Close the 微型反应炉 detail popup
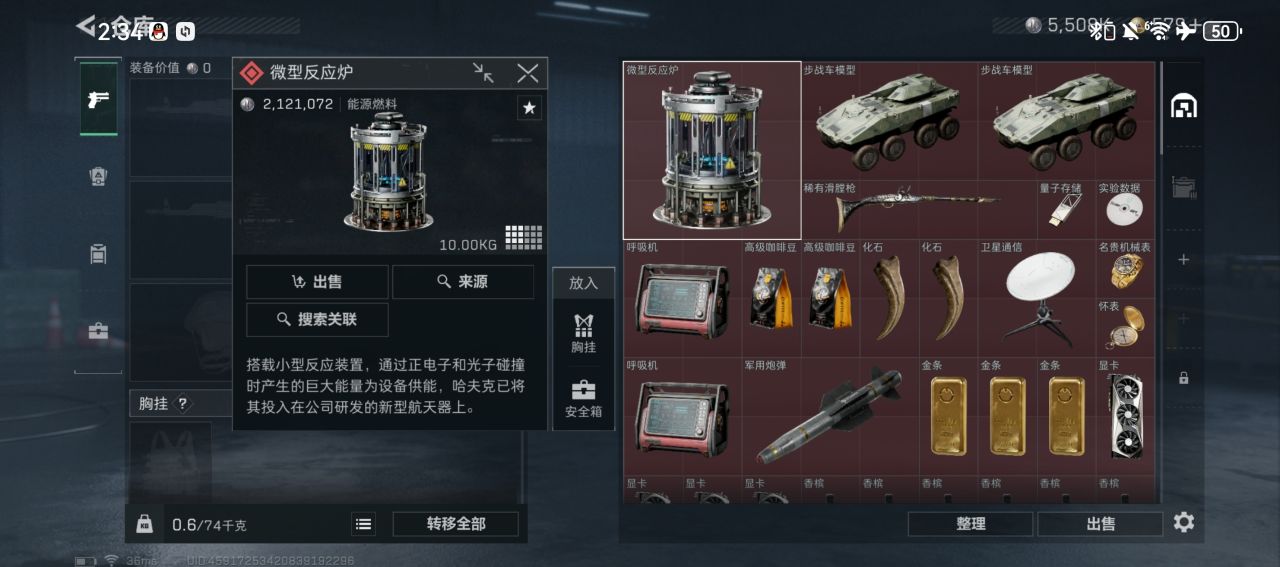The height and width of the screenshot is (567, 1280). pos(528,72)
